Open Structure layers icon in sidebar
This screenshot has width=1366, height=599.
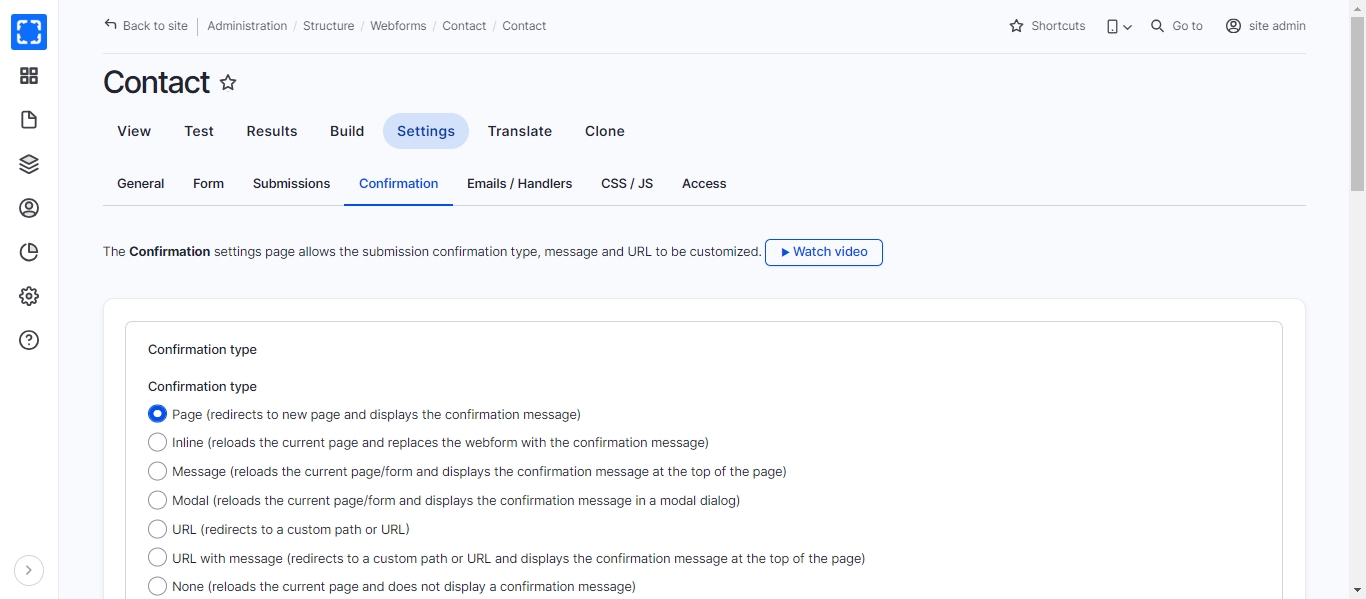point(29,164)
